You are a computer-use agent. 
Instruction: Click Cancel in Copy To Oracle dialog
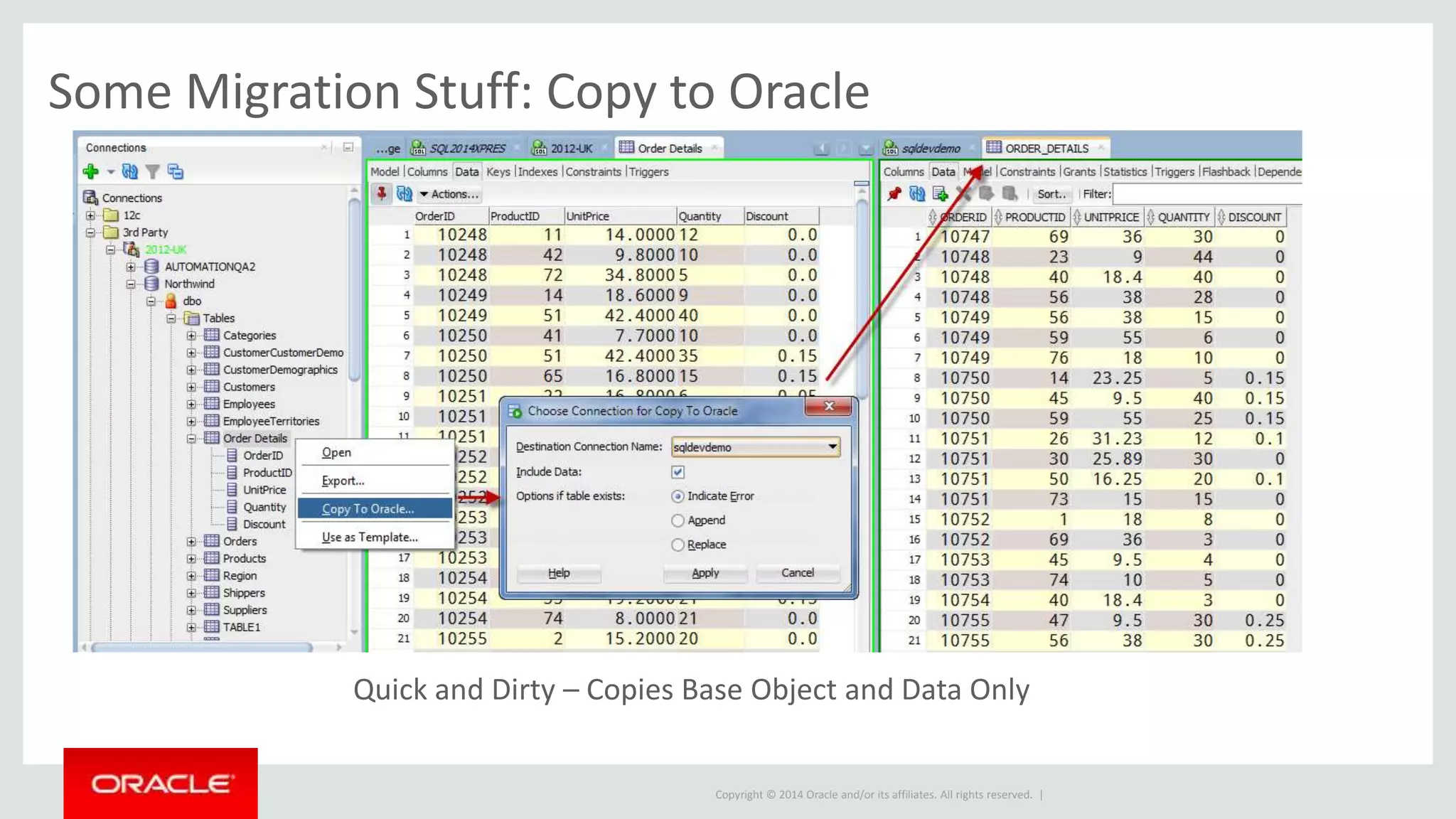click(x=798, y=572)
